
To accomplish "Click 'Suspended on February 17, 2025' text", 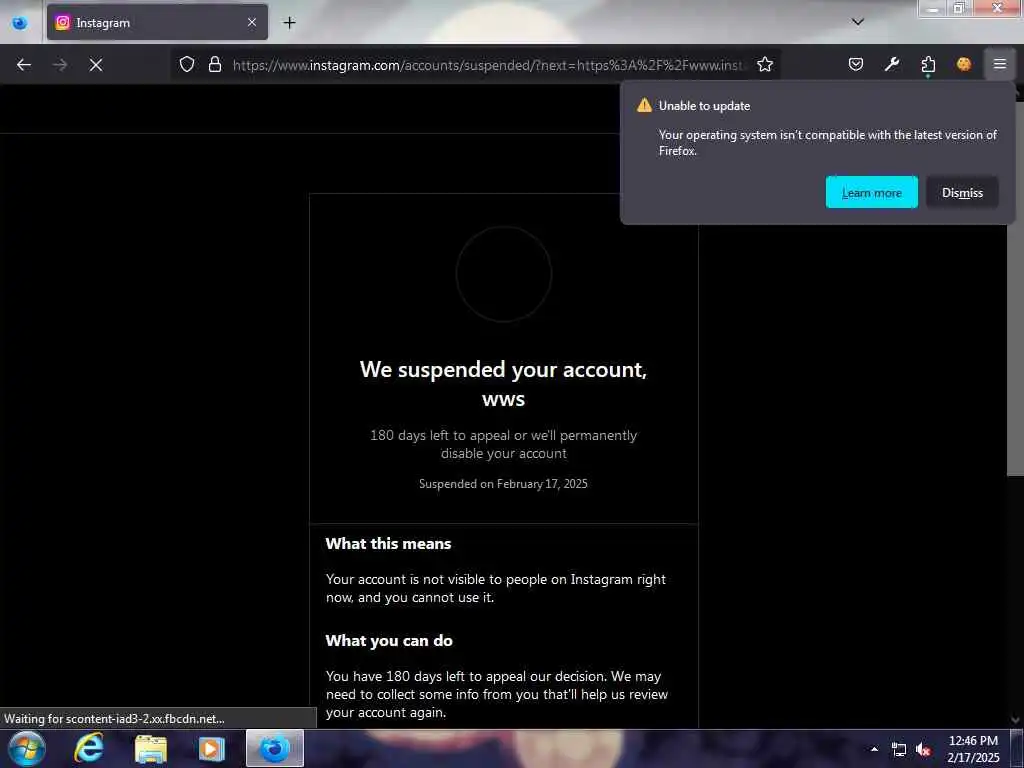I will (503, 484).
